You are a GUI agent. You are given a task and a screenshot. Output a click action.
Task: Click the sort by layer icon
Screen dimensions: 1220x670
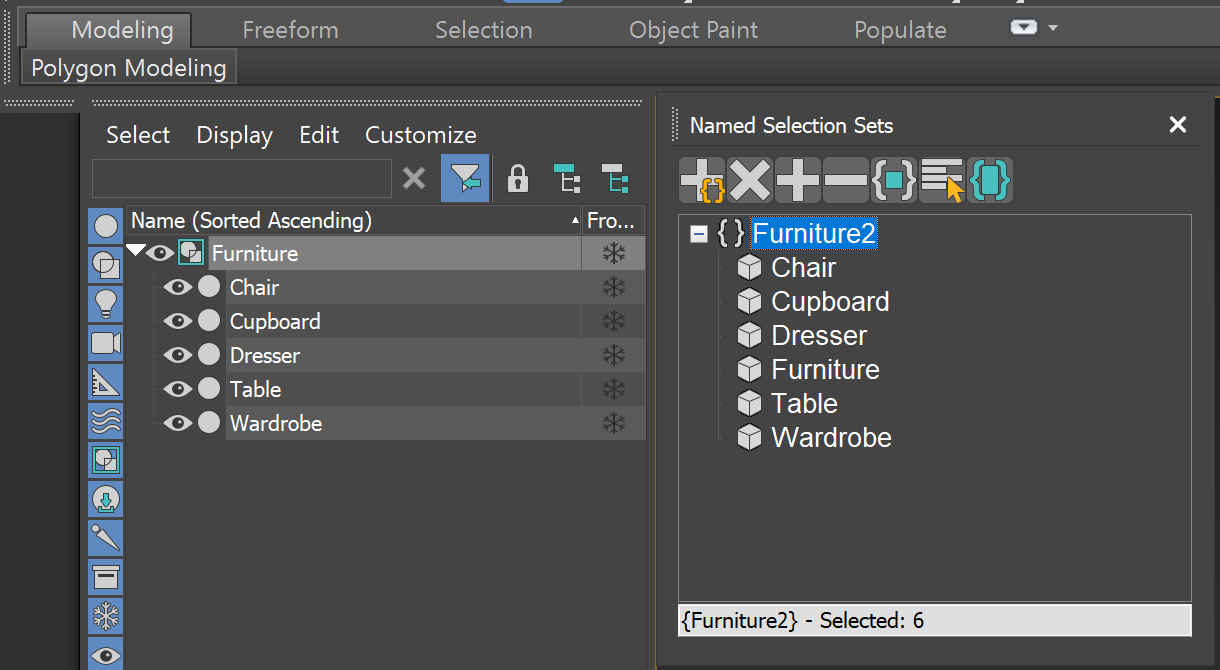(x=615, y=179)
